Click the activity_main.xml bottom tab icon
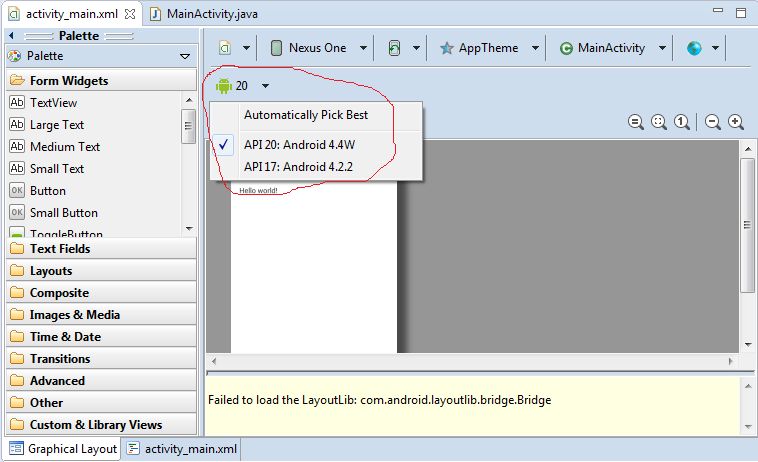This screenshot has height=462, width=758. pyautogui.click(x=133, y=448)
